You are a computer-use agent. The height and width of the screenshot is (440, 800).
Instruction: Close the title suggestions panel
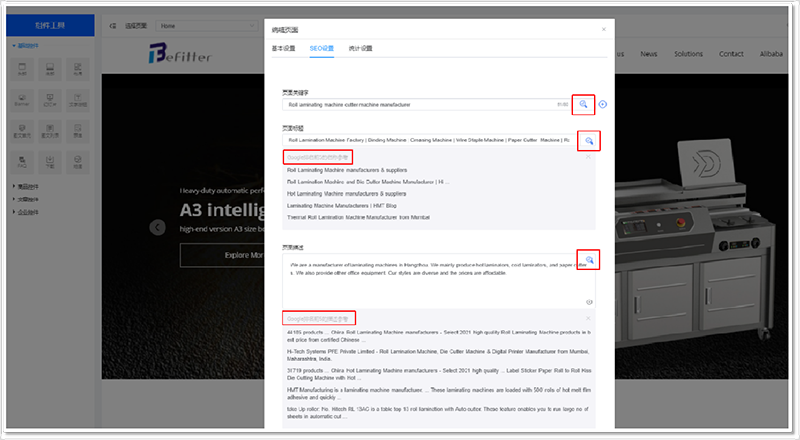[588, 157]
